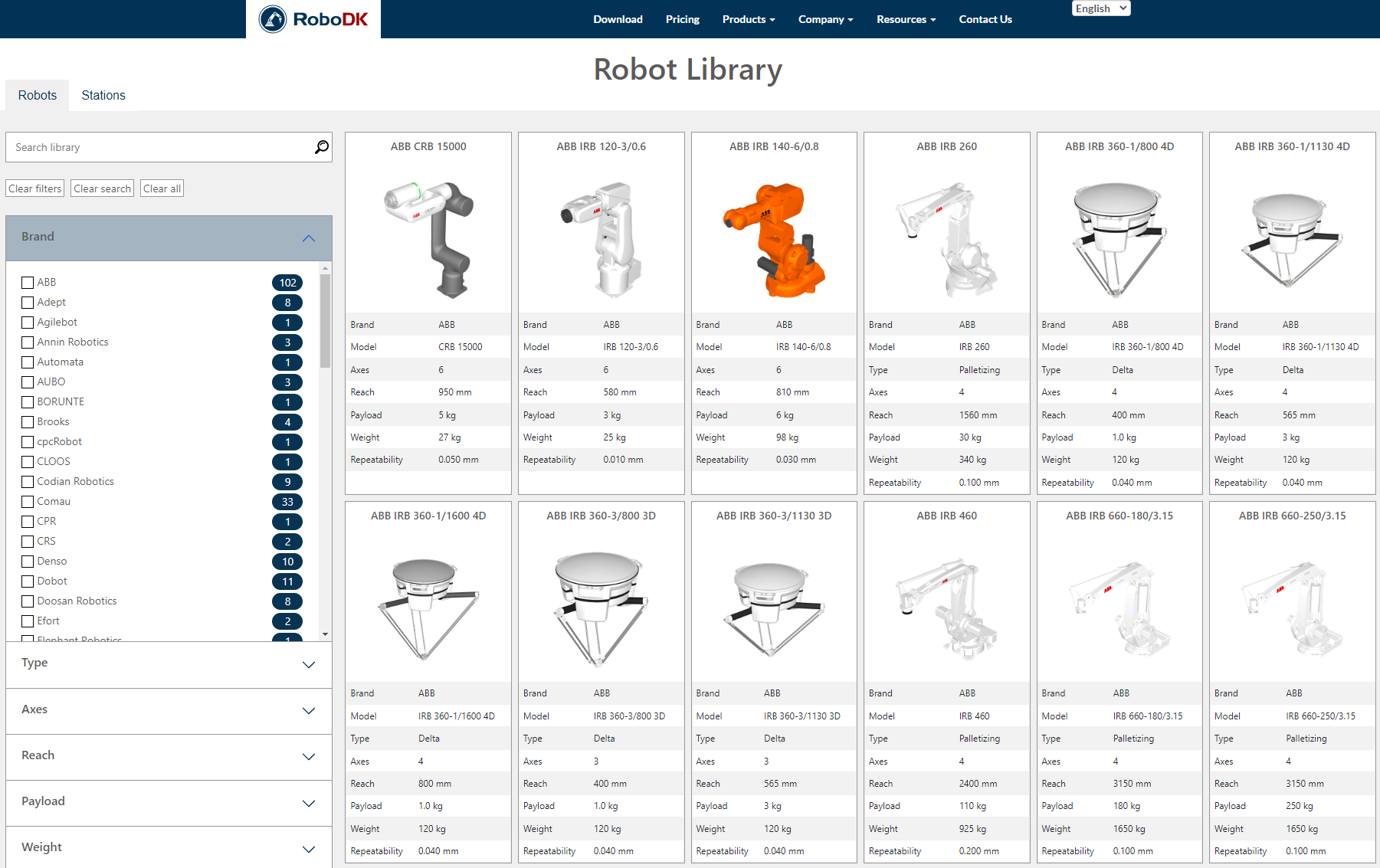The height and width of the screenshot is (868, 1380).
Task: Click the search magnifier icon
Action: (x=322, y=147)
